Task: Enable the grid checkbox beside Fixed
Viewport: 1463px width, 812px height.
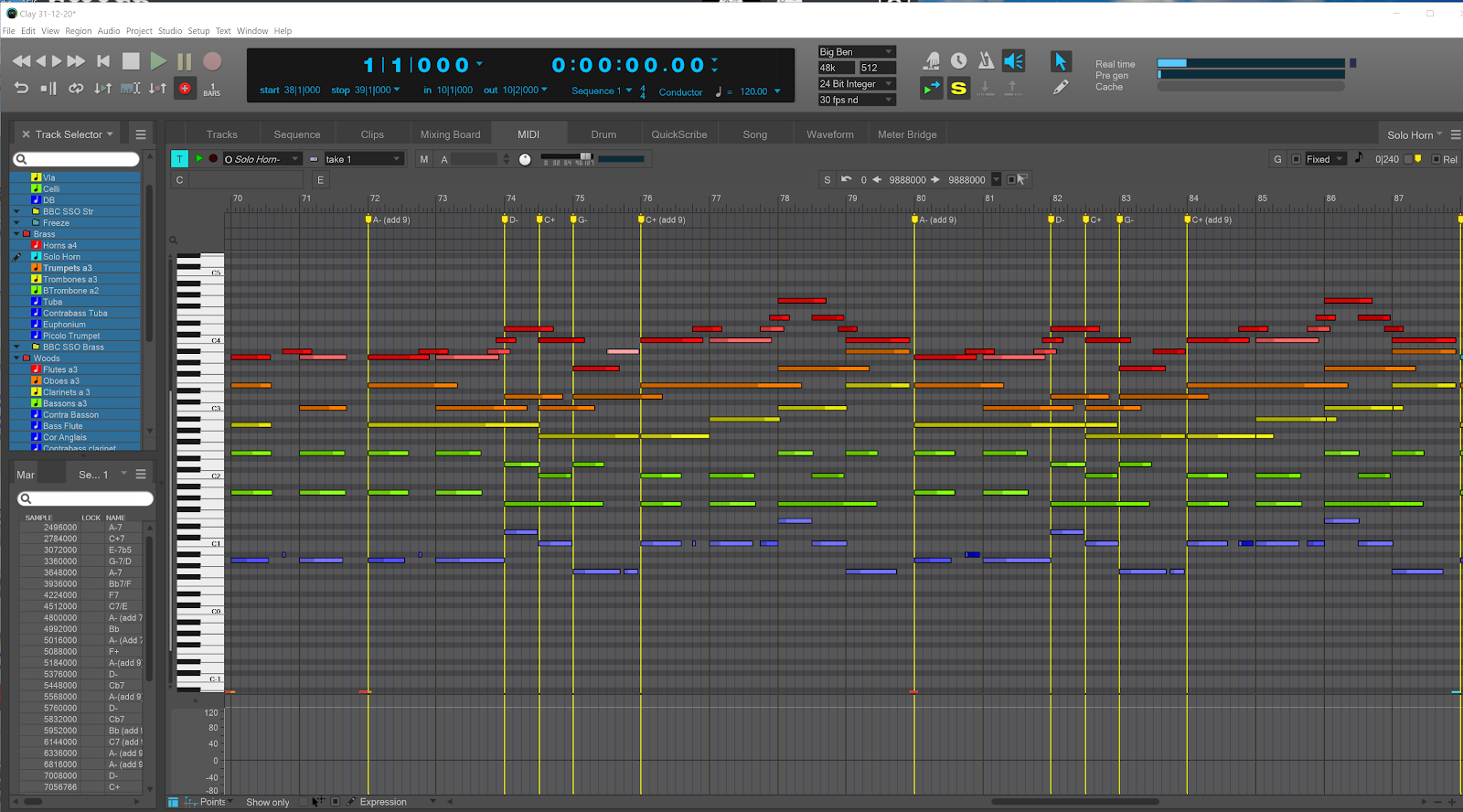Action: click(x=1296, y=159)
